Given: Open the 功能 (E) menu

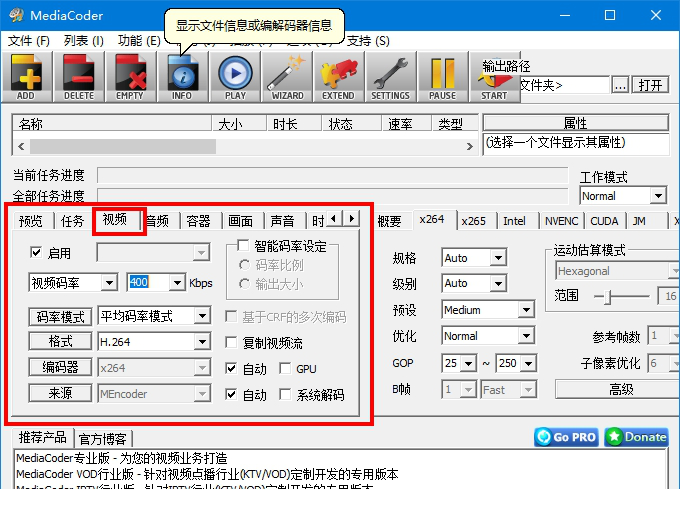Looking at the screenshot, I should click(139, 41).
